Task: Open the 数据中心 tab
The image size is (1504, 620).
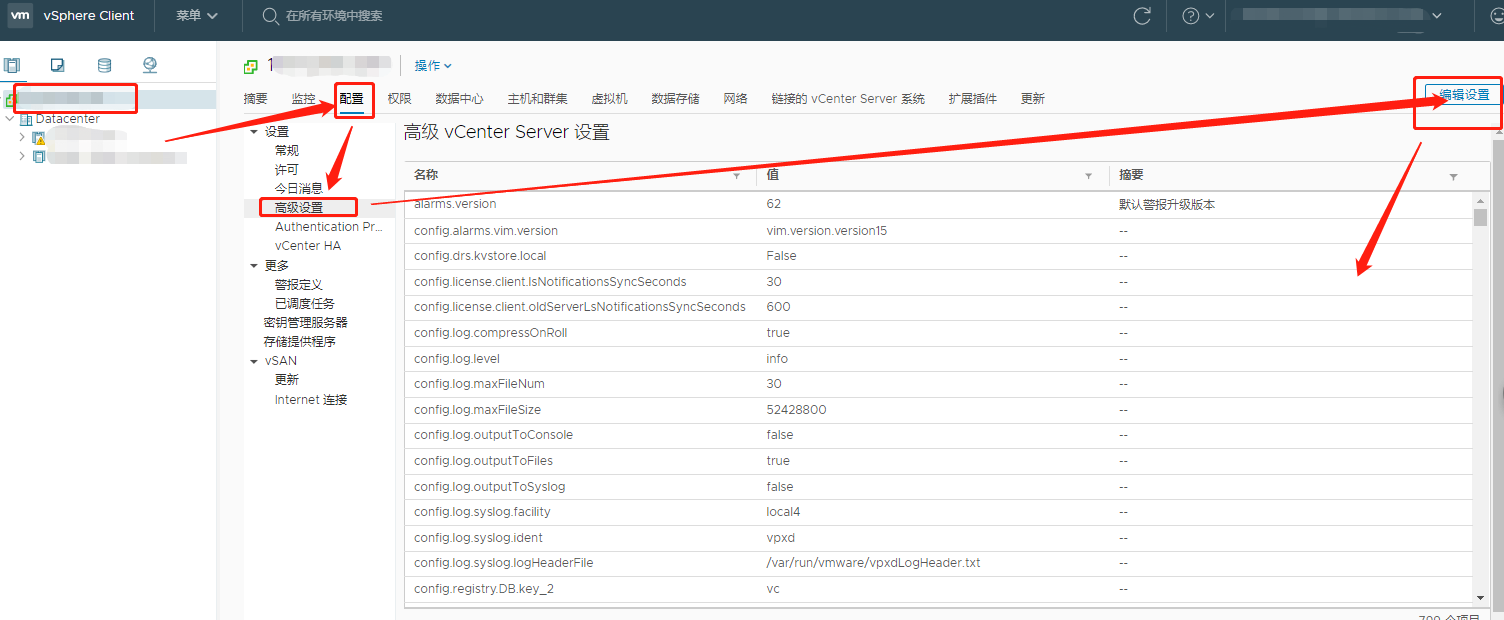Action: pos(459,99)
